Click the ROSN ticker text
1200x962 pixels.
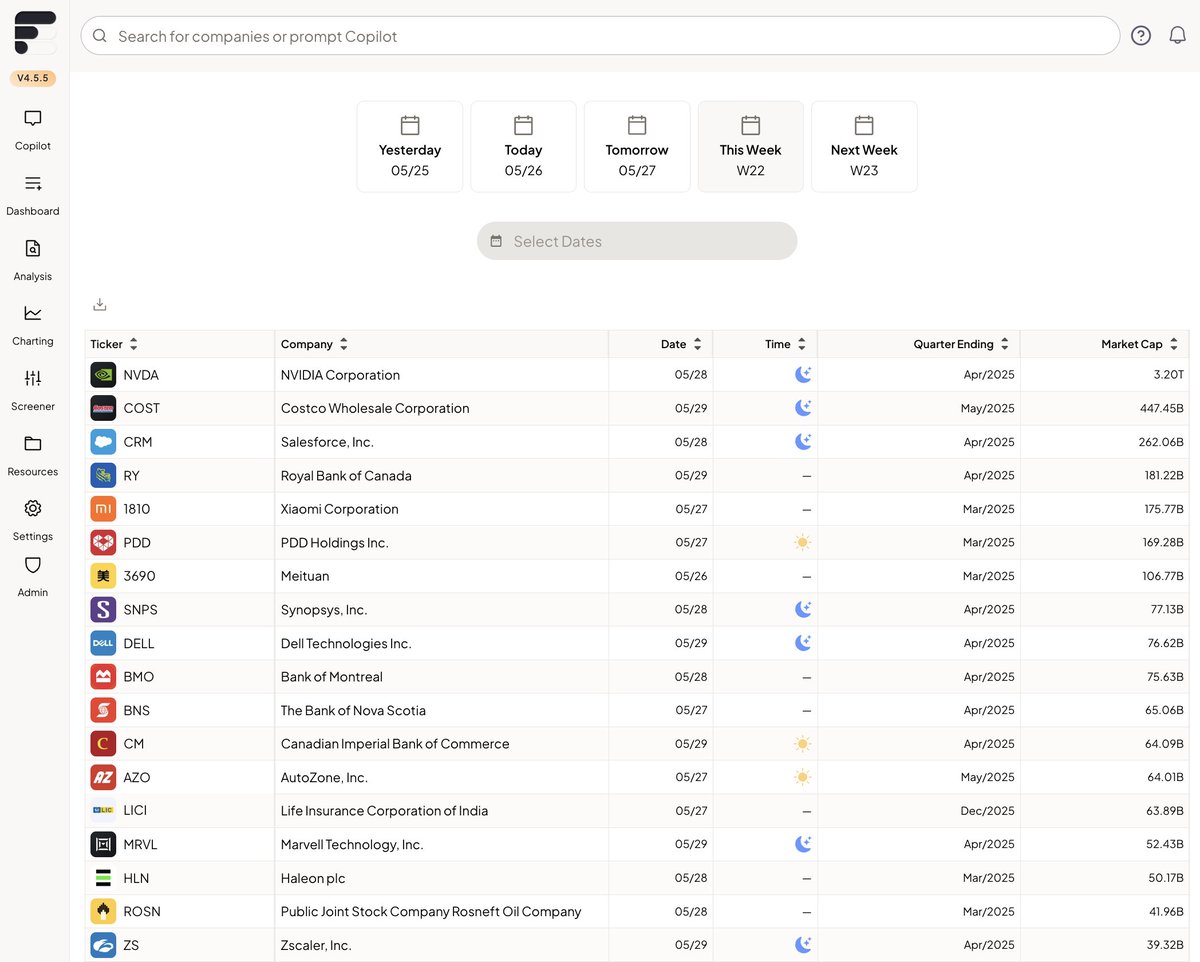pyautogui.click(x=142, y=911)
